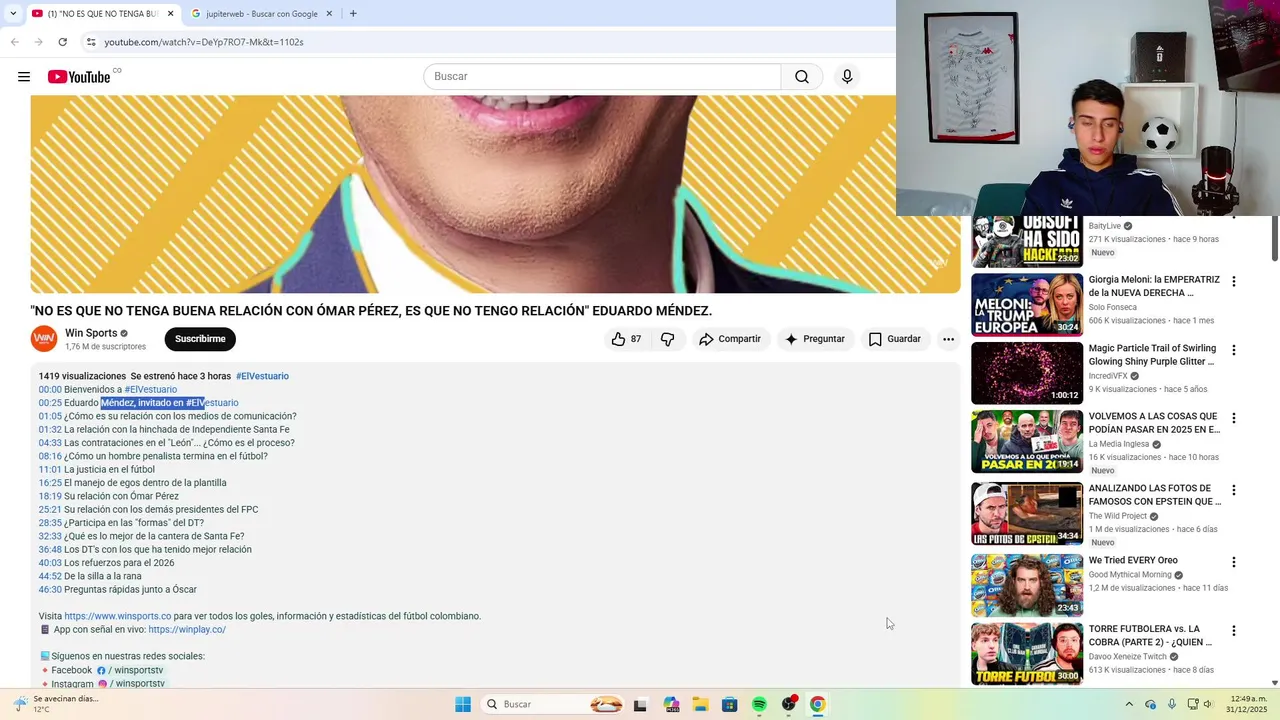Image resolution: width=1280 pixels, height=720 pixels.
Task: Open Spotify from the taskbar
Action: pyautogui.click(x=759, y=704)
